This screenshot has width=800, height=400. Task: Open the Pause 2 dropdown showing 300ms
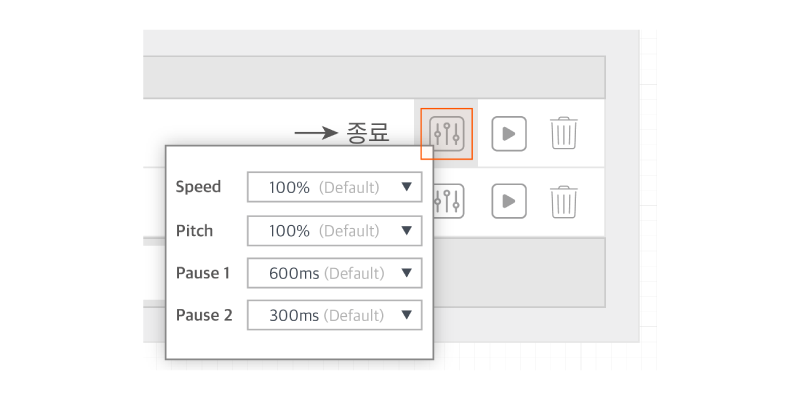334,315
